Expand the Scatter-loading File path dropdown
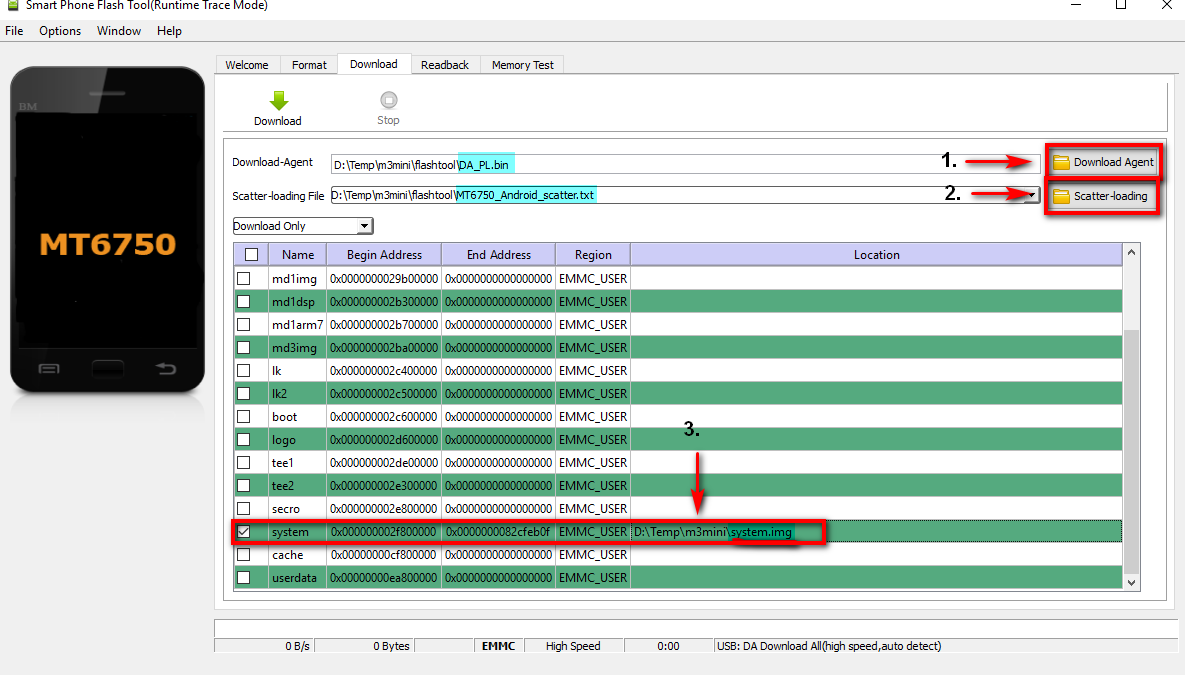Image resolution: width=1185 pixels, height=675 pixels. tap(1031, 196)
